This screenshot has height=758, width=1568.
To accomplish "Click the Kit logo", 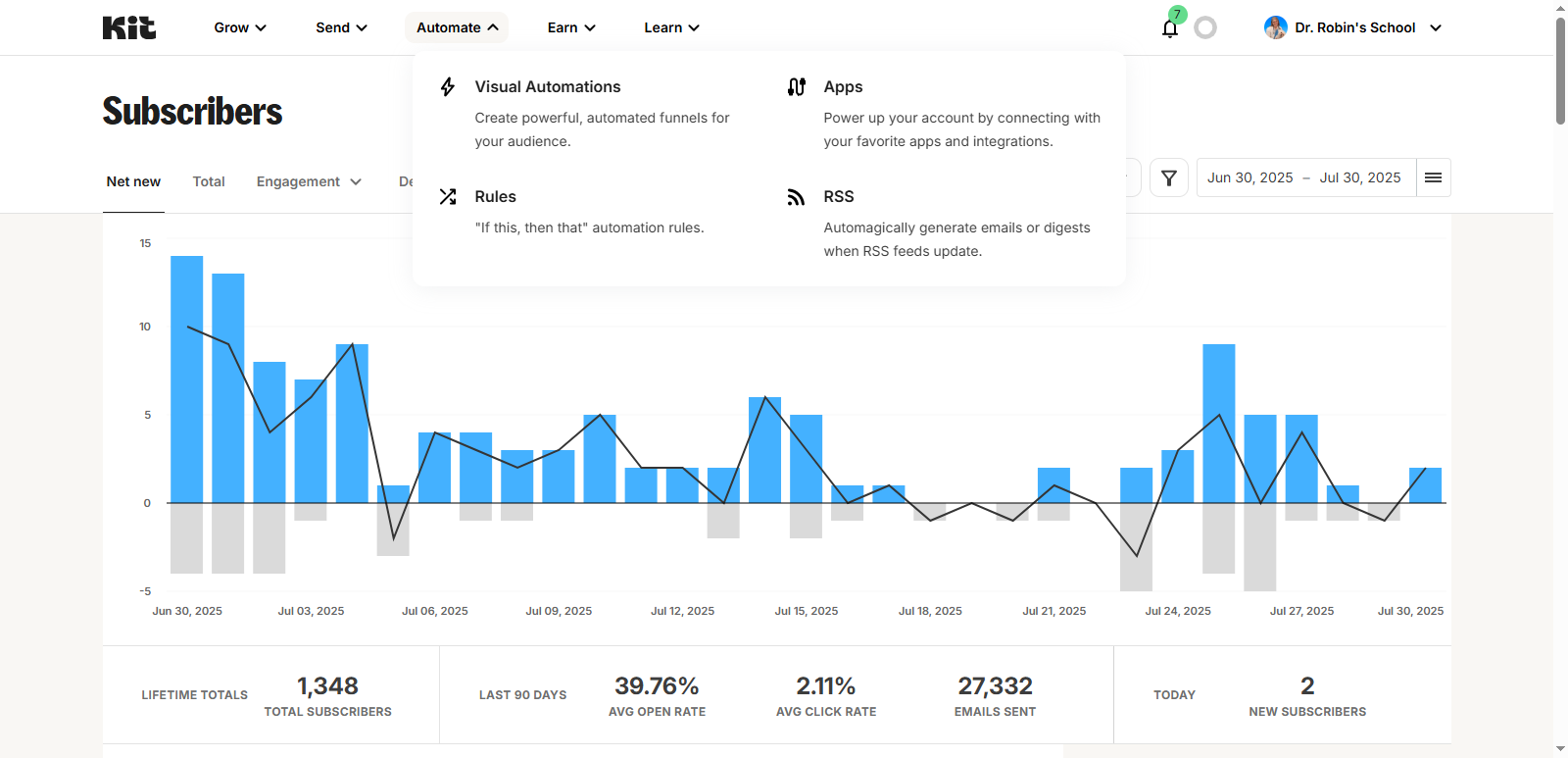I will pos(129,27).
